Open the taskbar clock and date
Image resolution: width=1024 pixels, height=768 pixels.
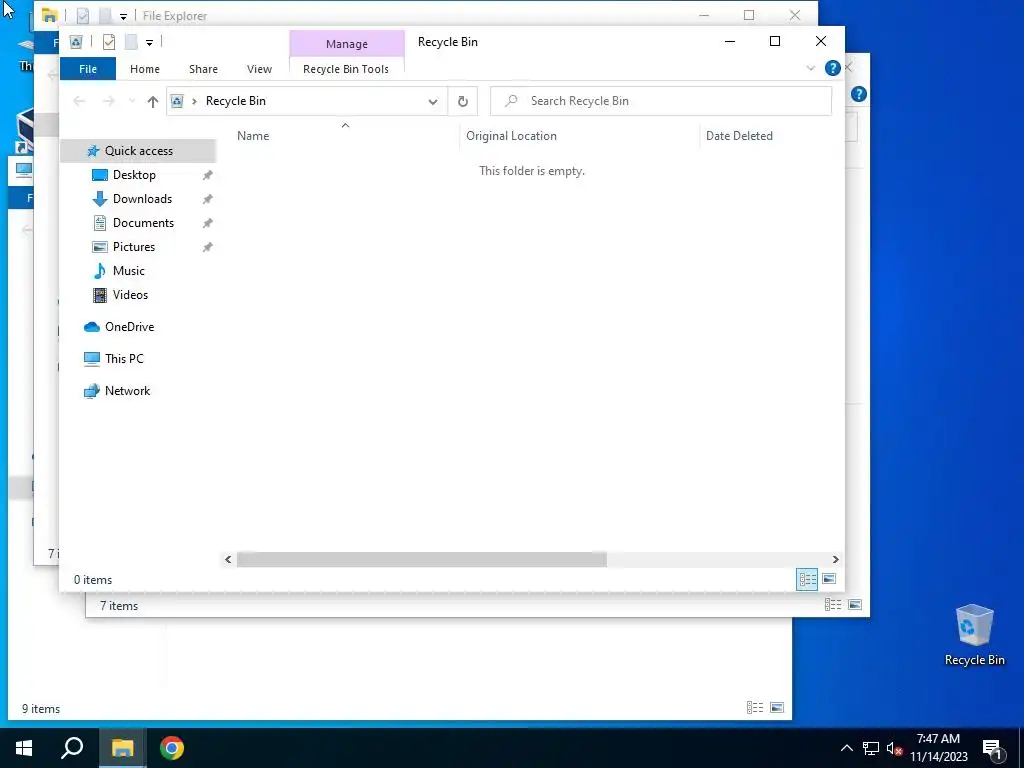938,748
